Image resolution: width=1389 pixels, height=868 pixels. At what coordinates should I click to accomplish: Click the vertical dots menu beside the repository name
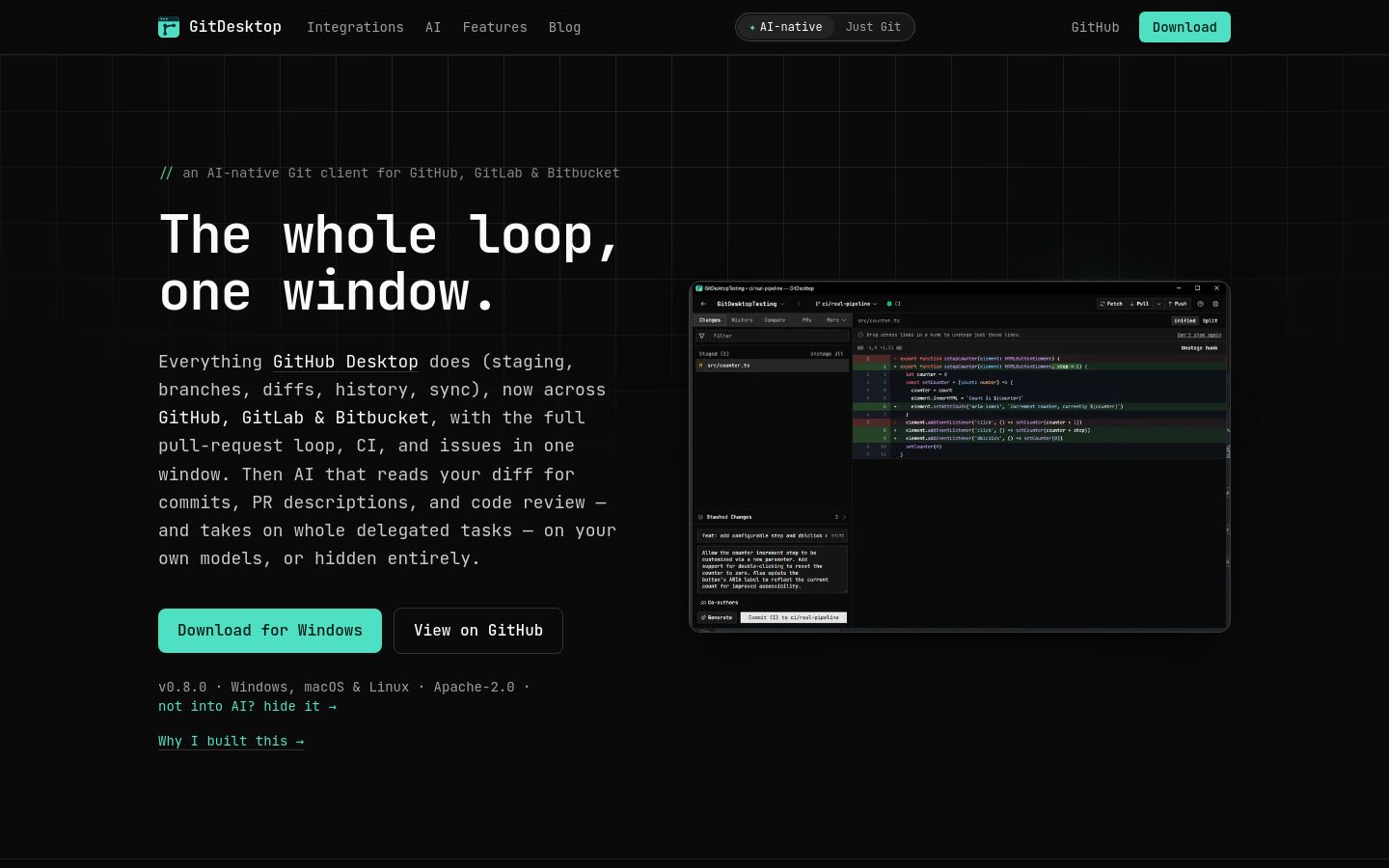point(799,304)
